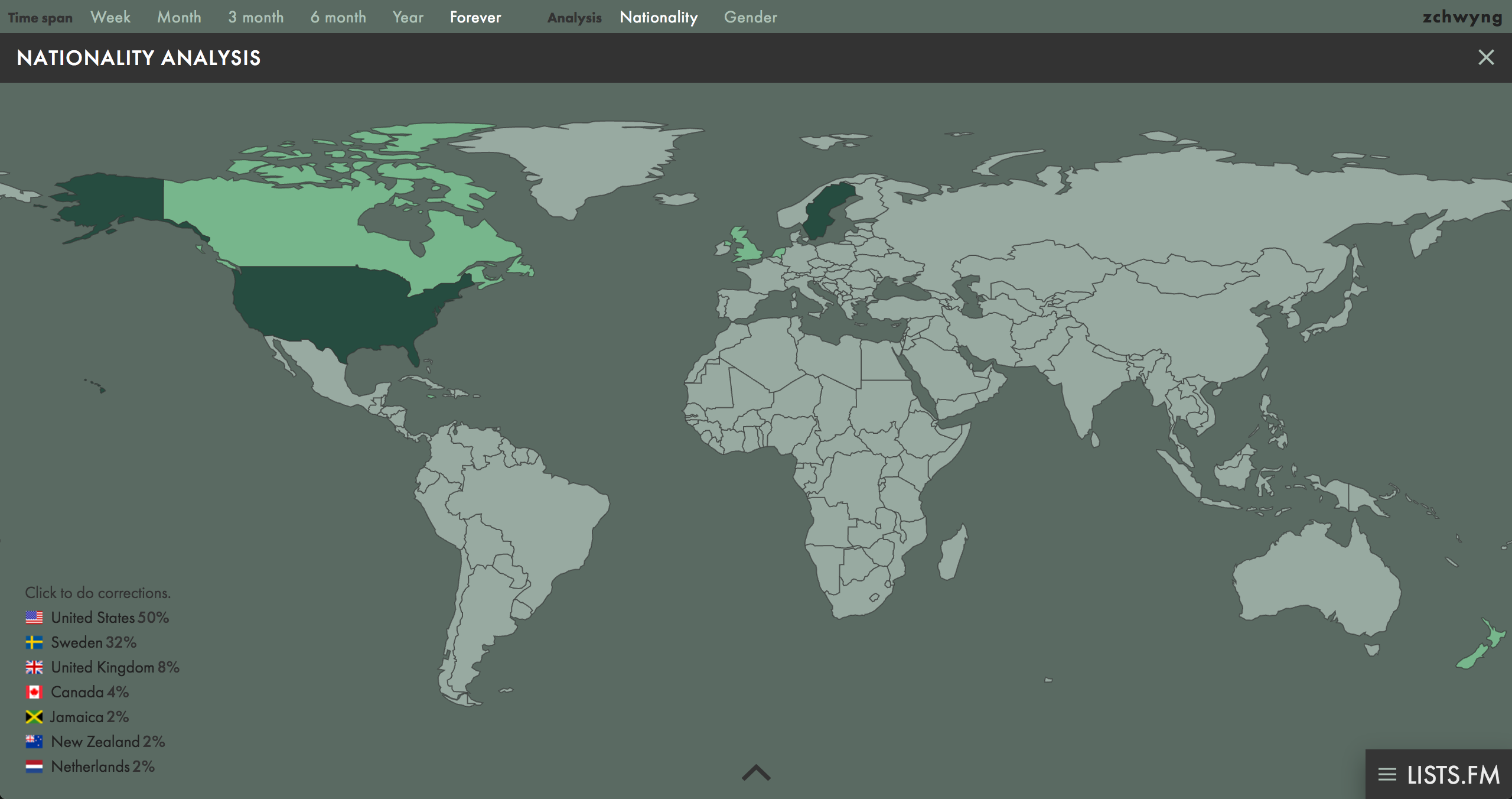Image resolution: width=1512 pixels, height=799 pixels.
Task: Expand panel with bottom chevron arrow
Action: [756, 772]
